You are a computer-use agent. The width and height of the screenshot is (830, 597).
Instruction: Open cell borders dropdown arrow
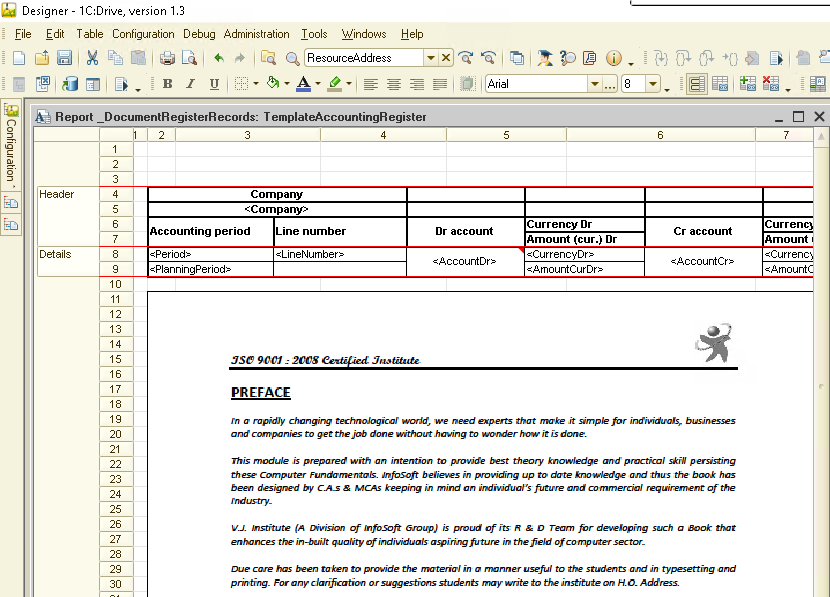(256, 84)
